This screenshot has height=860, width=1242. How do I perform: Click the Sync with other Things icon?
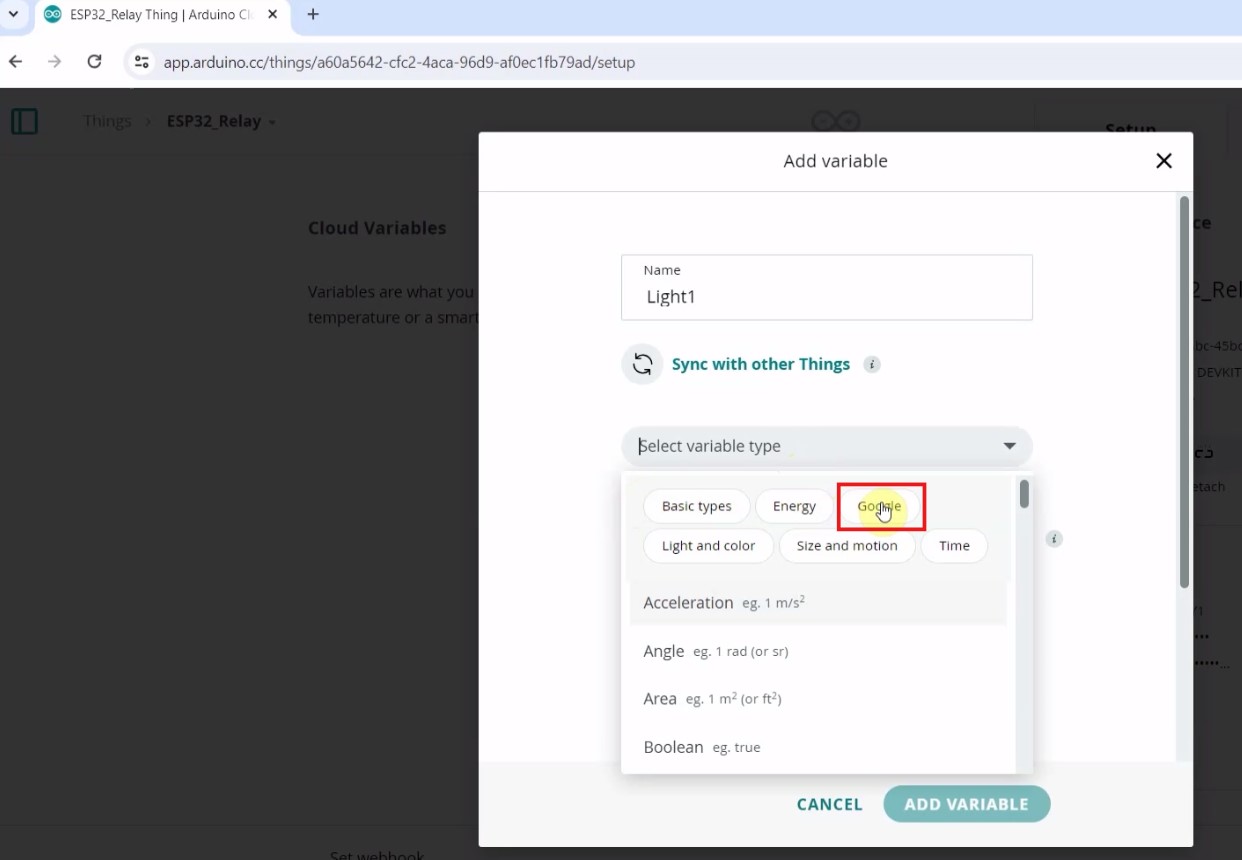[x=642, y=364]
